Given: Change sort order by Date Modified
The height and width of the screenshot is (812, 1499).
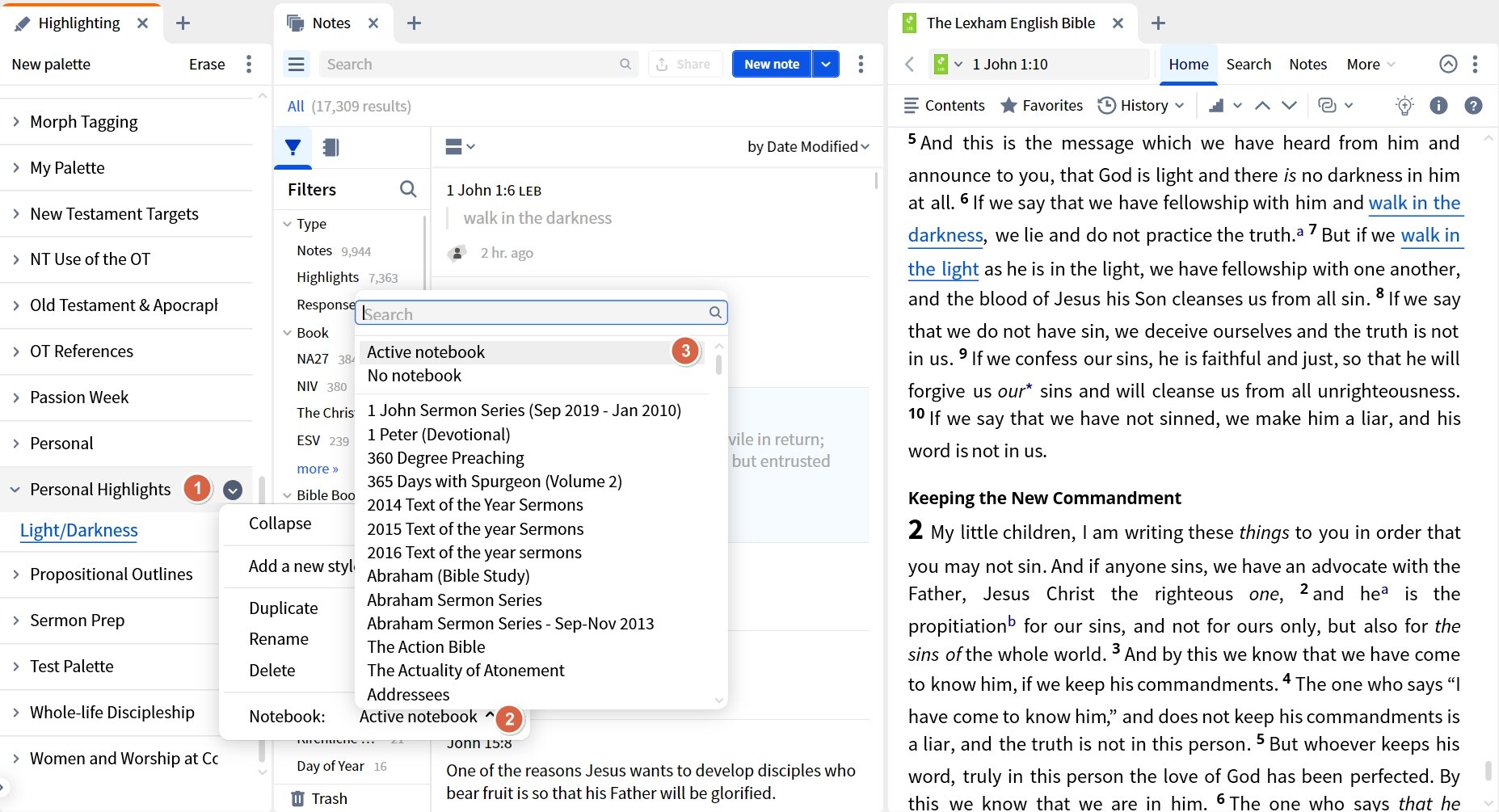Looking at the screenshot, I should click(808, 146).
